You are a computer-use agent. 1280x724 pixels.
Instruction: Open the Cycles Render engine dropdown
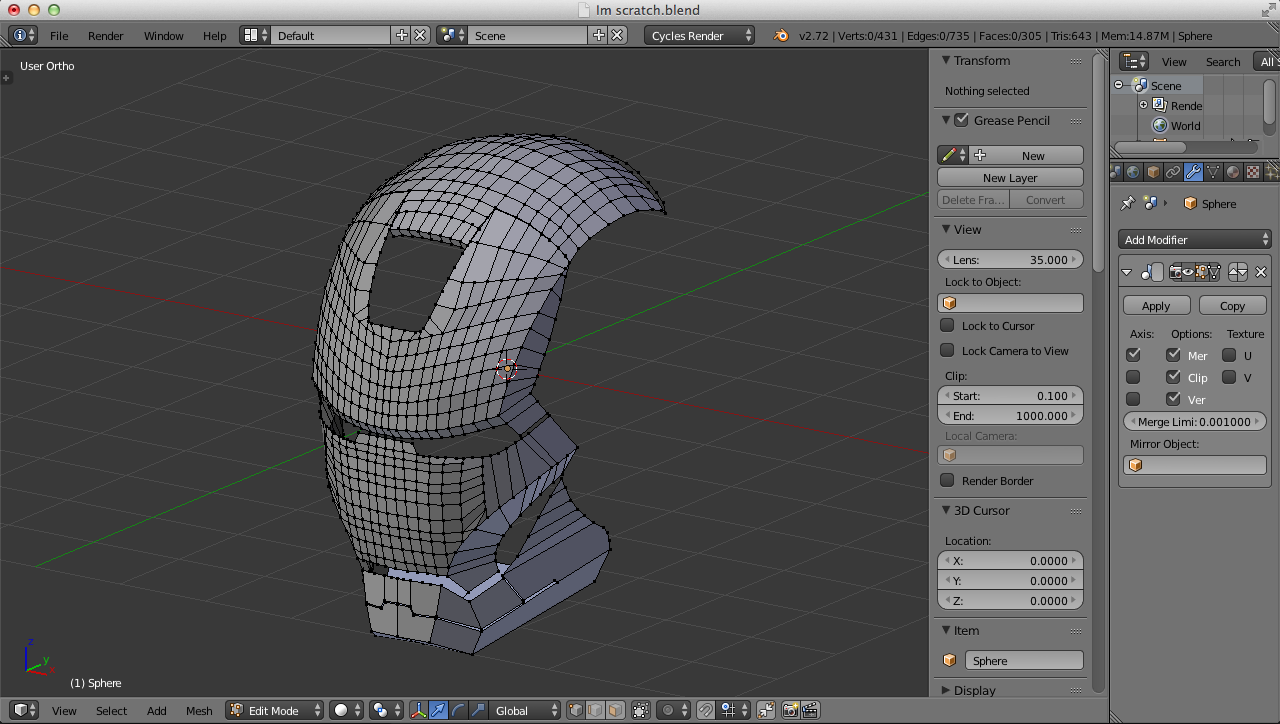pos(700,35)
